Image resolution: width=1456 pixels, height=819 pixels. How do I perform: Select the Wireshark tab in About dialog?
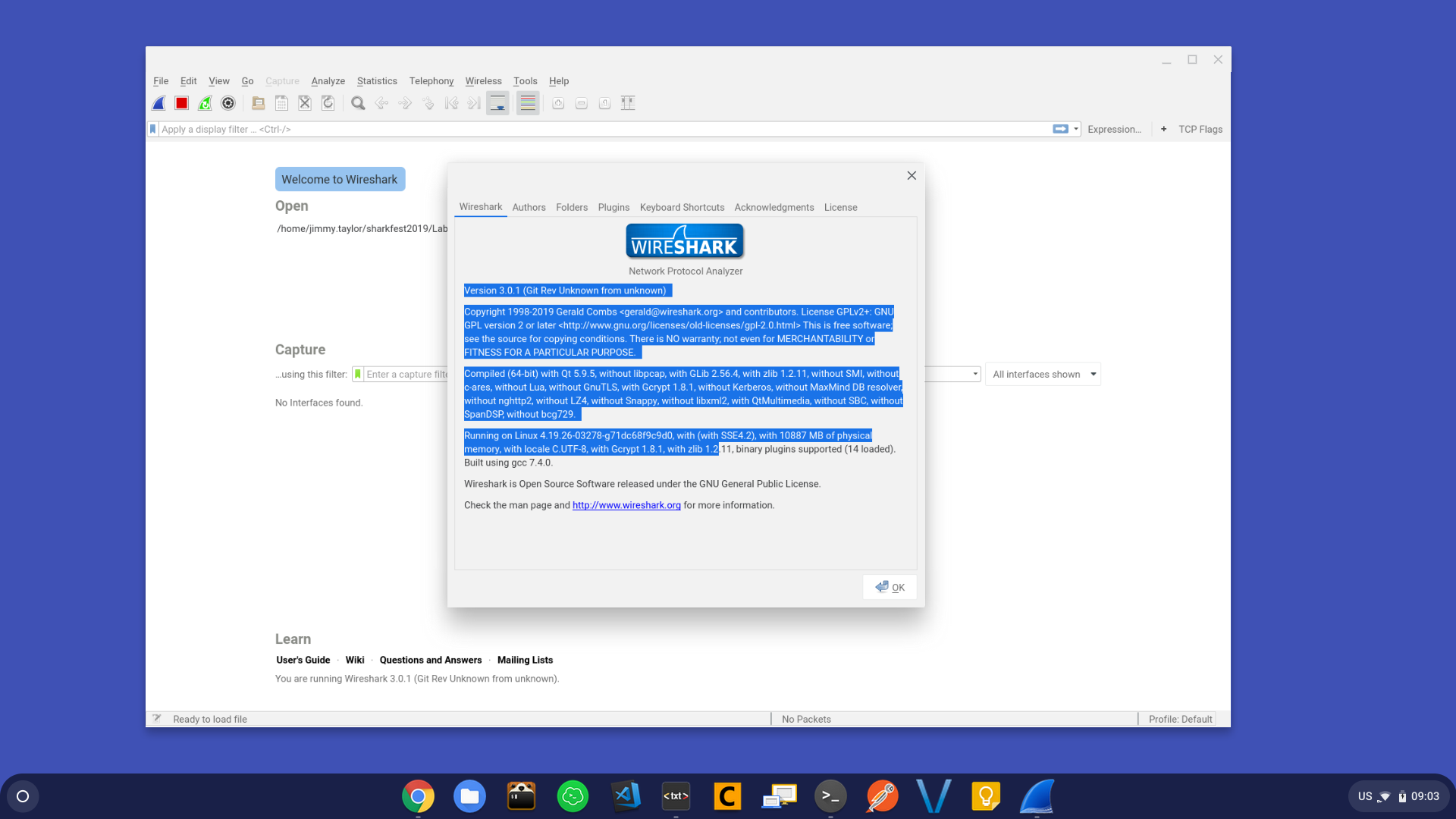481,207
